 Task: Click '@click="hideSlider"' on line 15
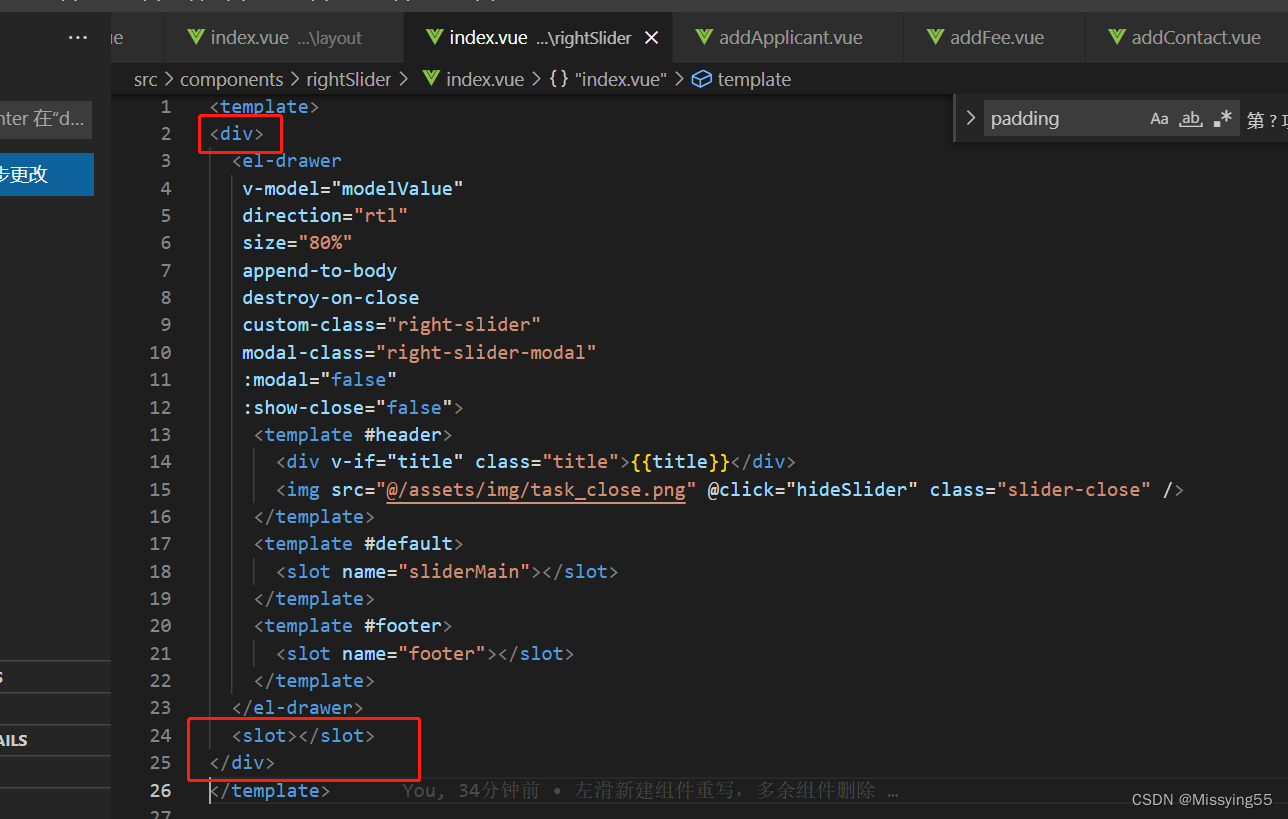(813, 489)
